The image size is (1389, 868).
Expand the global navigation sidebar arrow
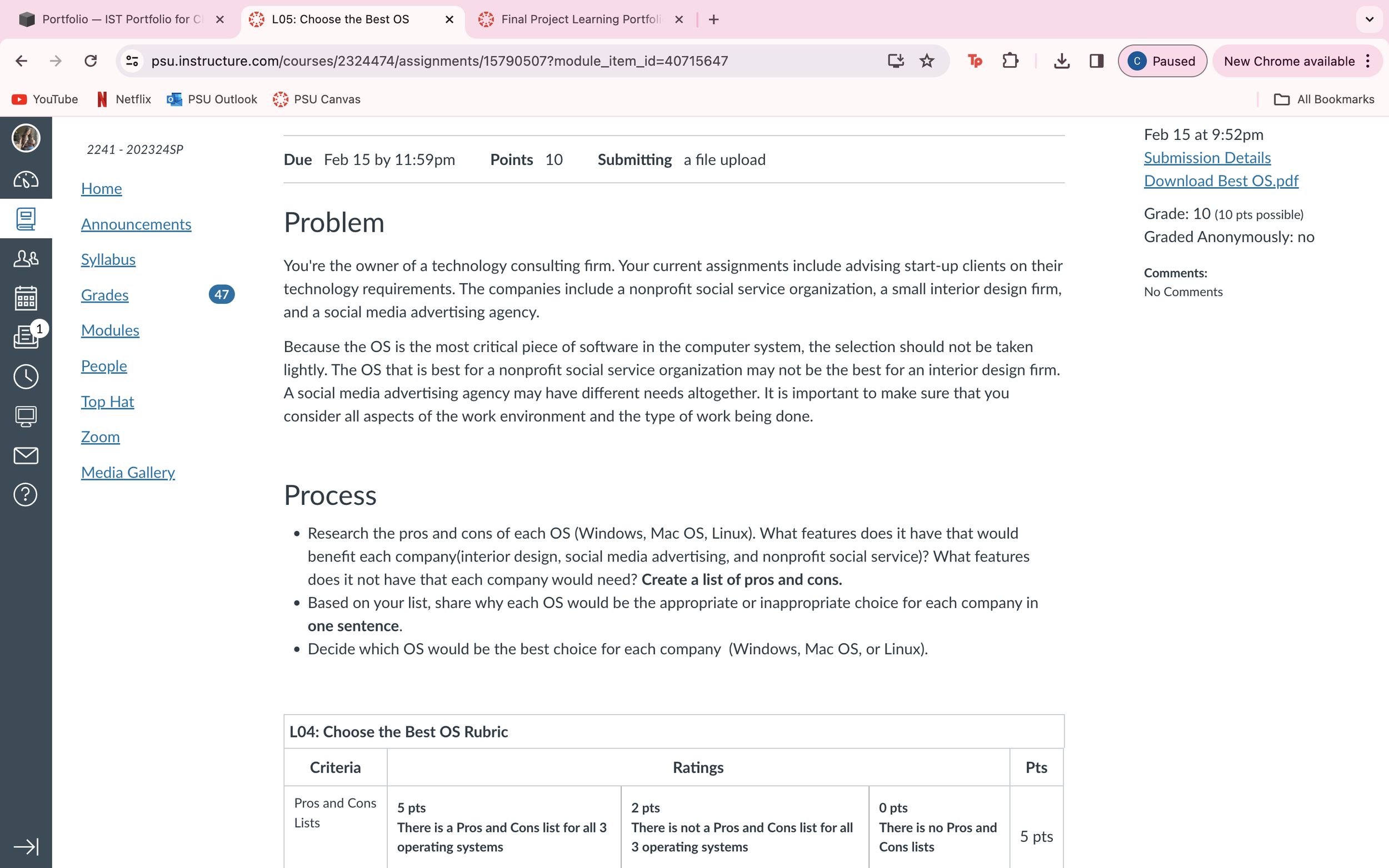click(x=26, y=846)
